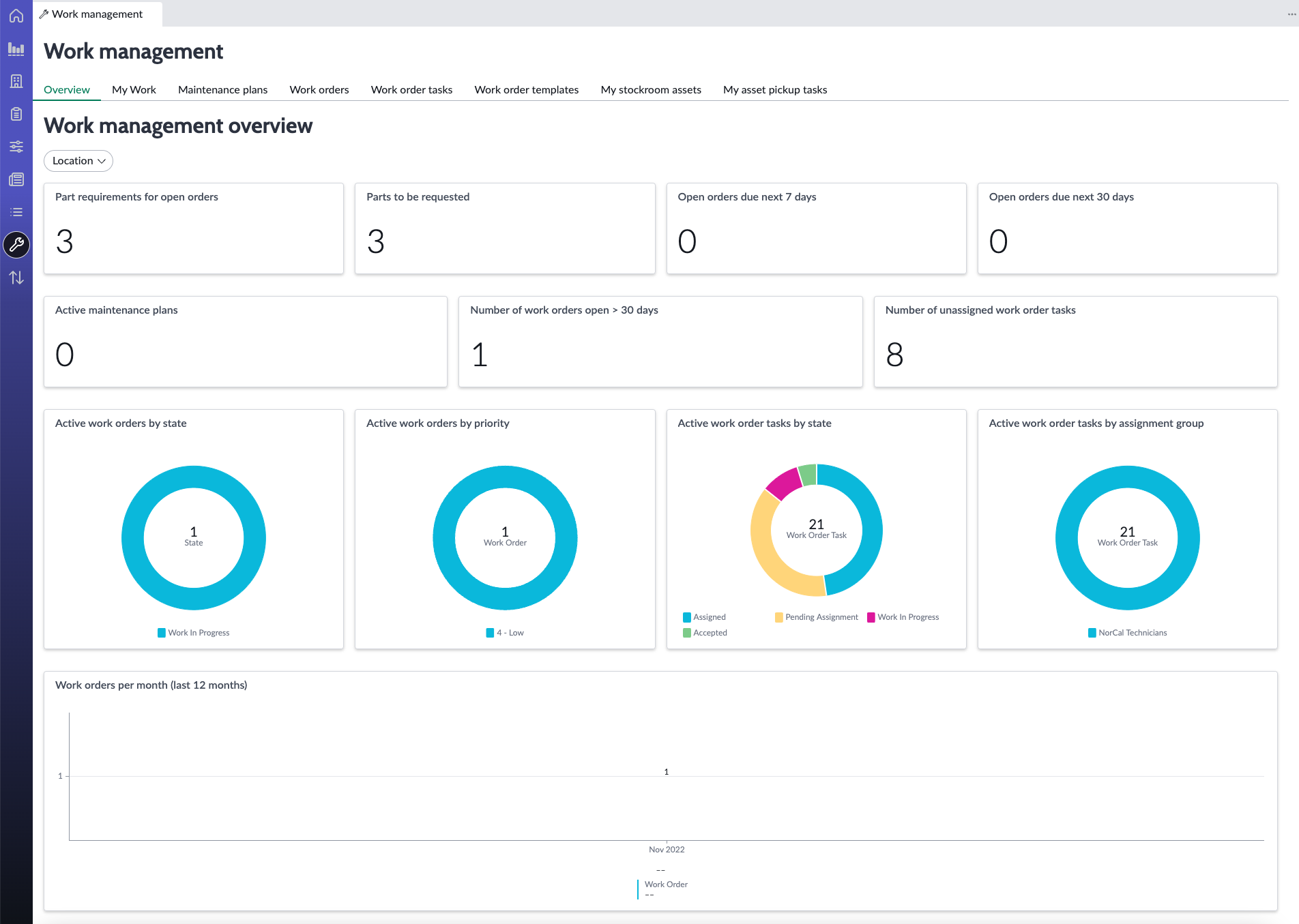The image size is (1299, 924).
Task: Open the sliders settings icon
Action: (16, 147)
